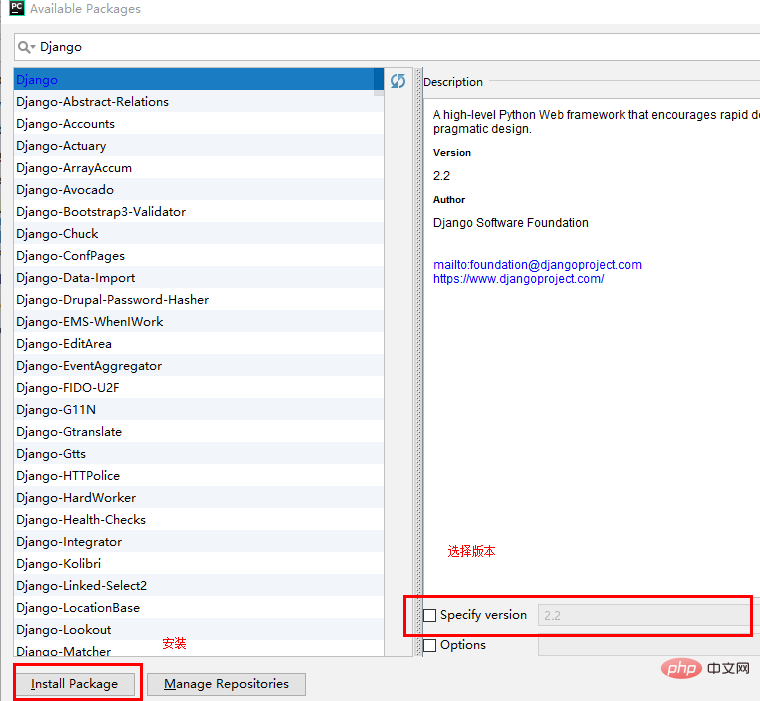Select Django-Gtts package
Screen dimensions: 760x701
click(x=199, y=454)
